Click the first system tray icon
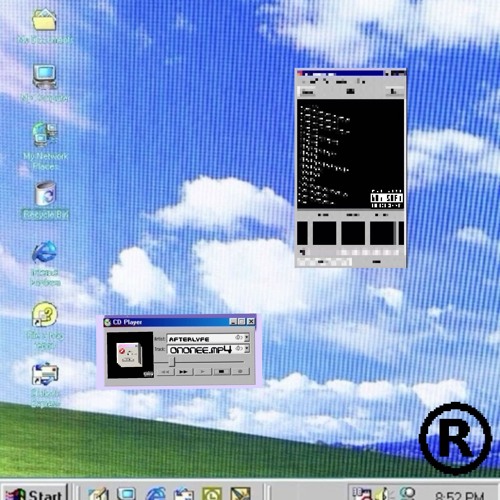Image resolution: width=500 pixels, height=500 pixels. (x=362, y=494)
